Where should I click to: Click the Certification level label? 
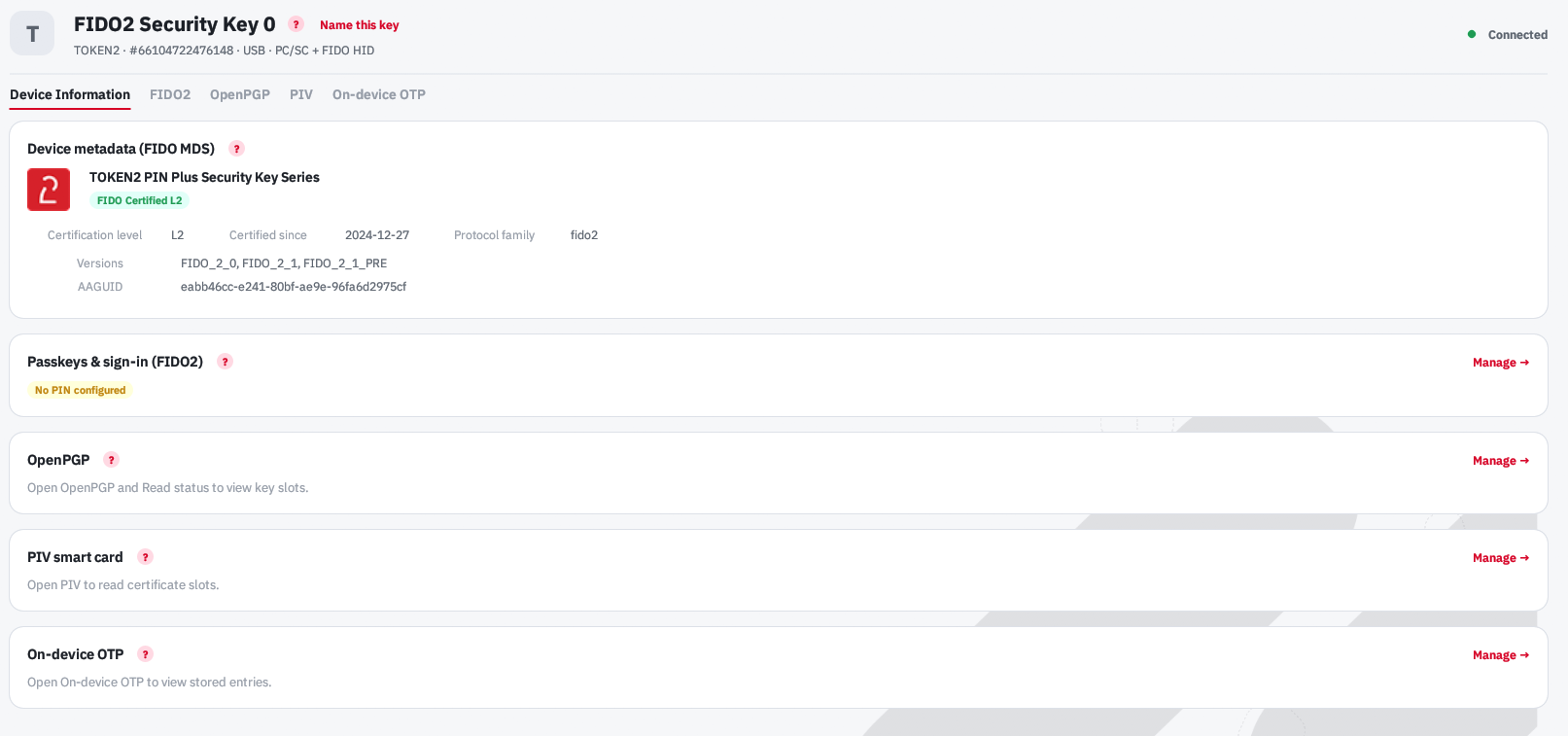pyautogui.click(x=94, y=235)
